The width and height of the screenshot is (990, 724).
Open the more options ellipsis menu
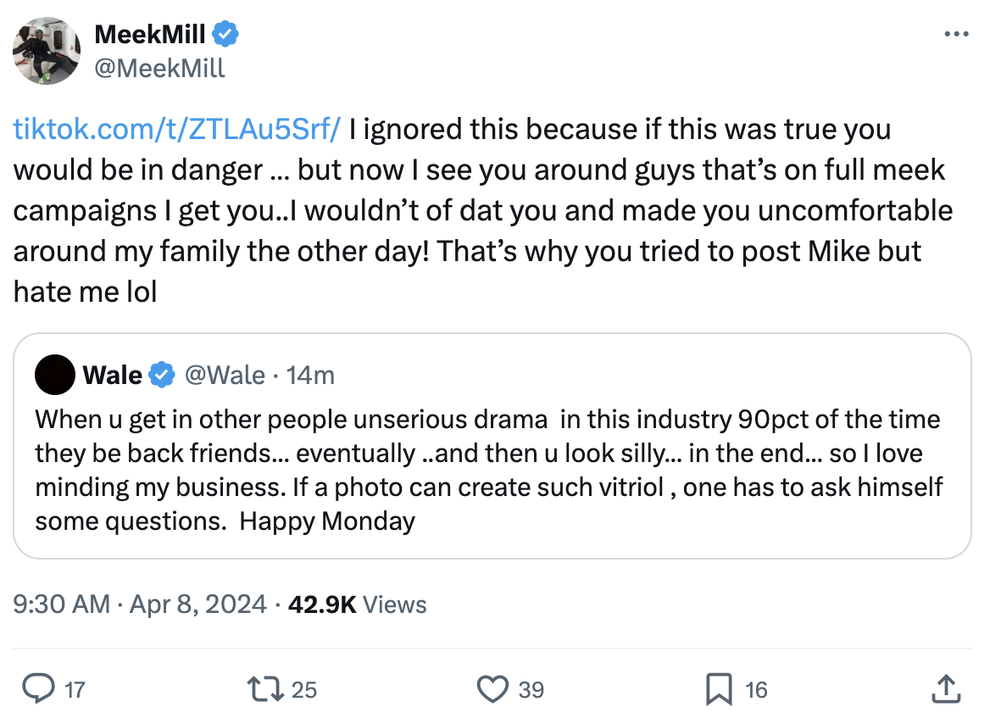(955, 34)
